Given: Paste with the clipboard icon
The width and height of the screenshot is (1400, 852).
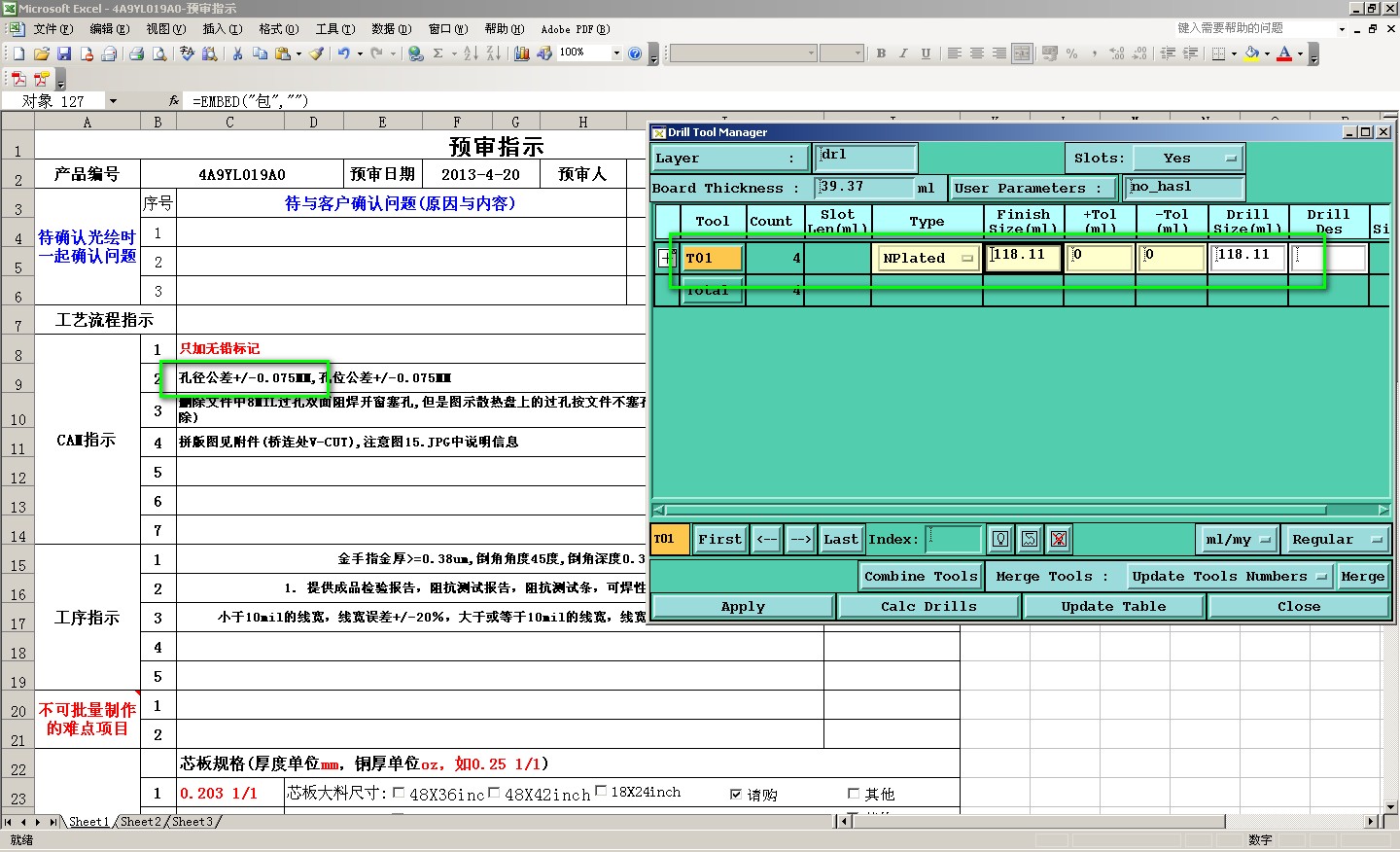Looking at the screenshot, I should click(283, 53).
